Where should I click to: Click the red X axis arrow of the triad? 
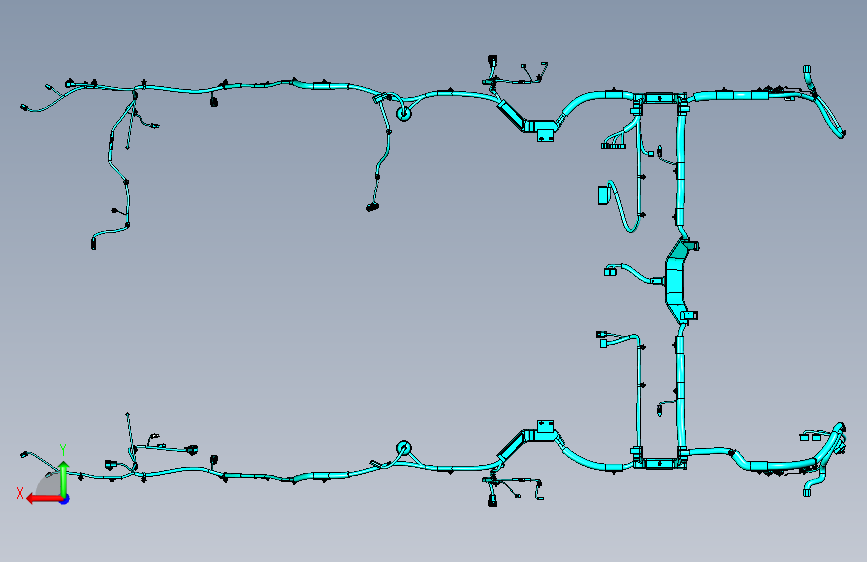(44, 499)
